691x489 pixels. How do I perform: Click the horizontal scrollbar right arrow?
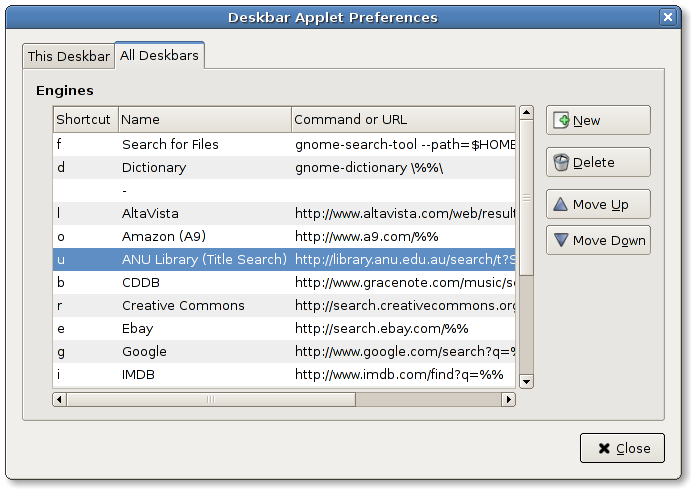coord(508,399)
